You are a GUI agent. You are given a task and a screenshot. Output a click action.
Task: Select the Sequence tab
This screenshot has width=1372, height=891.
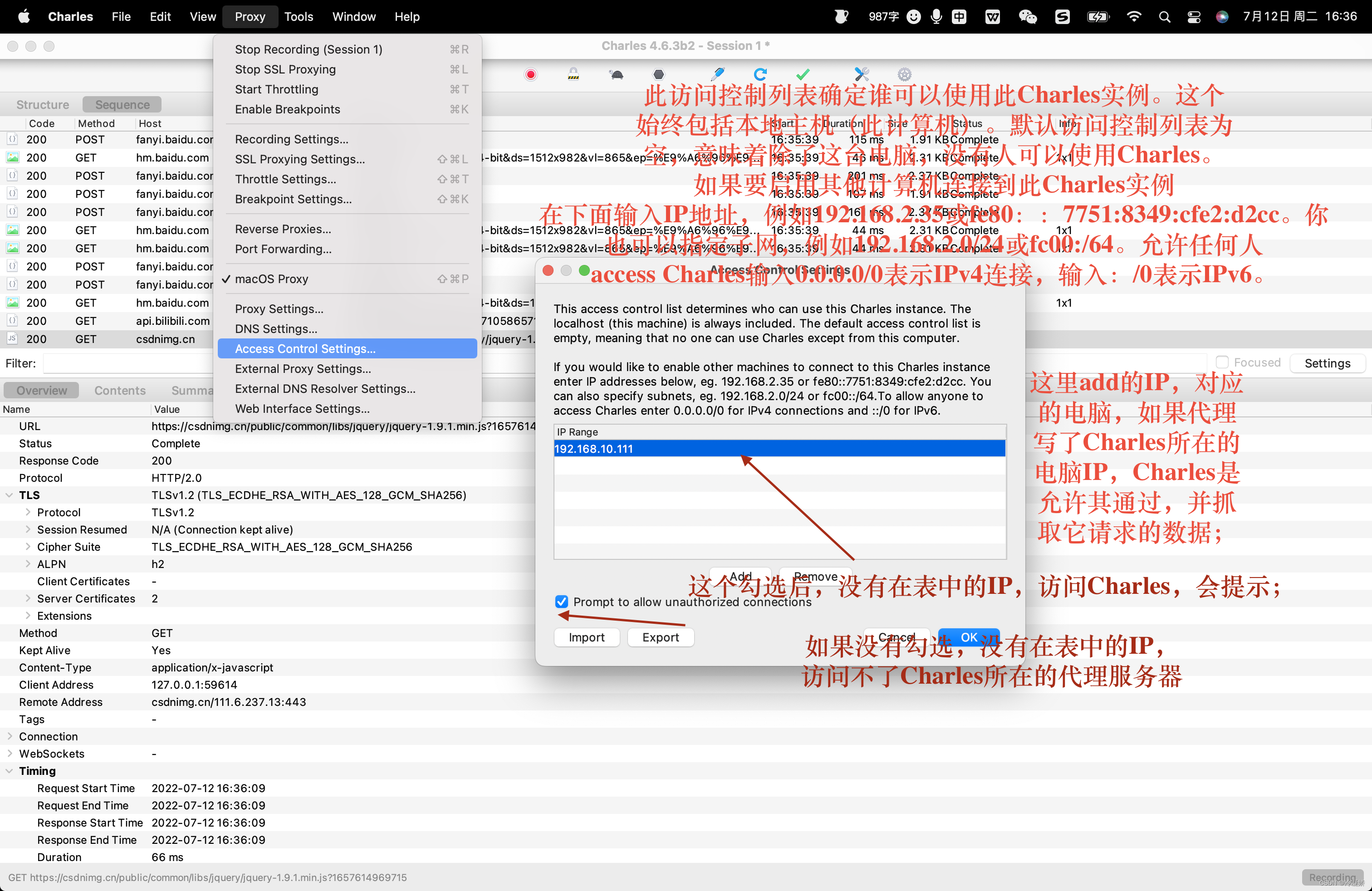click(x=122, y=104)
